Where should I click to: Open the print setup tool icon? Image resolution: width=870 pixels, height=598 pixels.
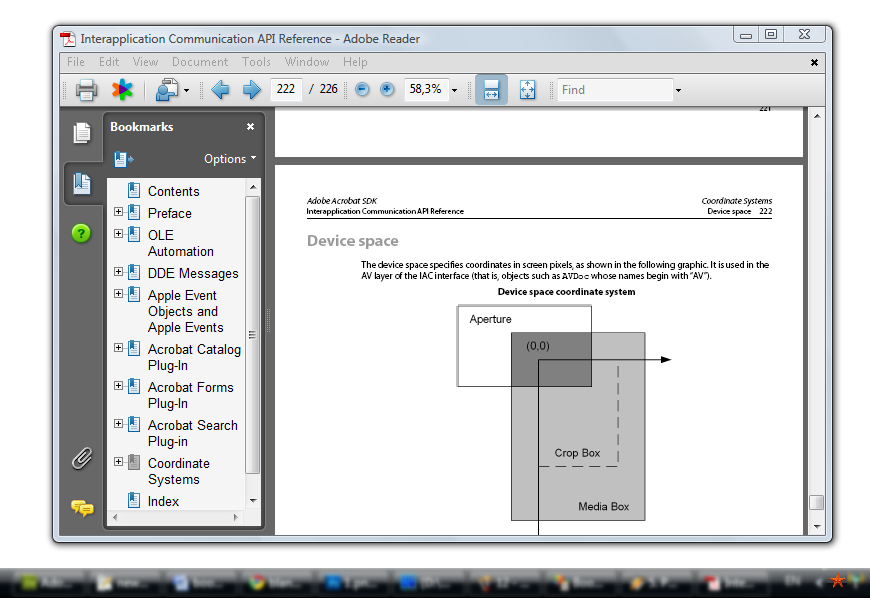pos(166,90)
